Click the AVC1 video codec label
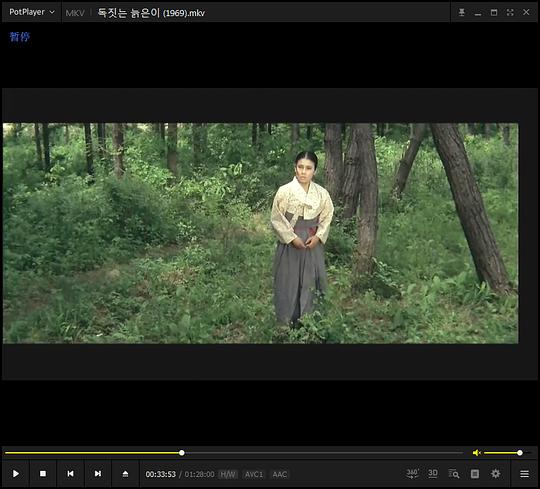The width and height of the screenshot is (540, 489). (x=254, y=474)
